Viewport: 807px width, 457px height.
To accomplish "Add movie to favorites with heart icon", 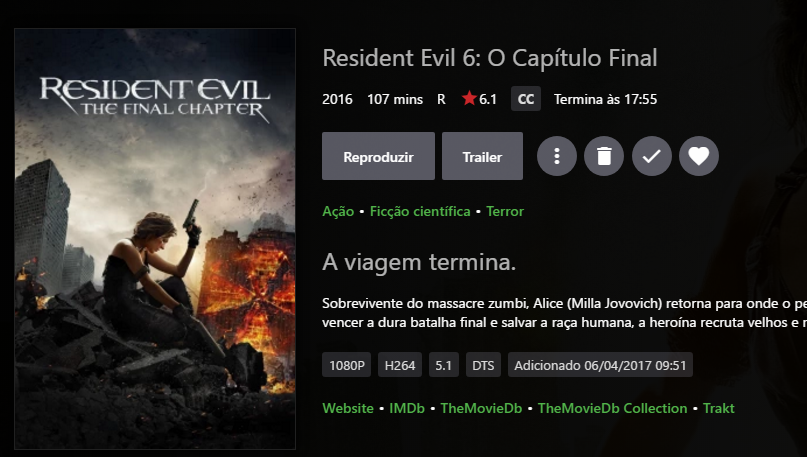I will point(699,156).
